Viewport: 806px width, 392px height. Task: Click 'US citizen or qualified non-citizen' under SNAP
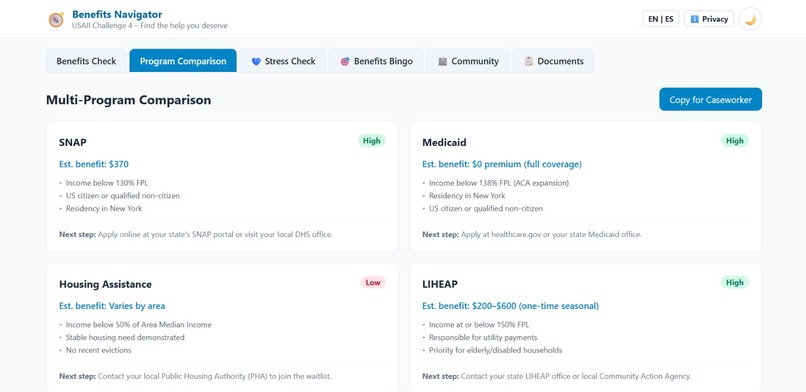(123, 196)
